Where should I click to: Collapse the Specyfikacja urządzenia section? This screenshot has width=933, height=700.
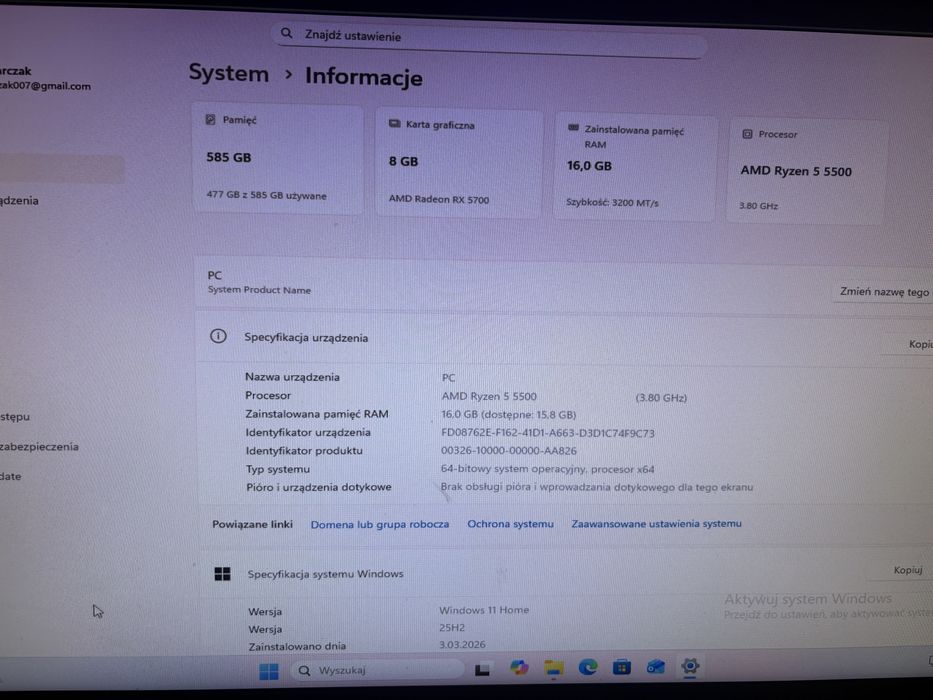pyautogui.click(x=564, y=339)
